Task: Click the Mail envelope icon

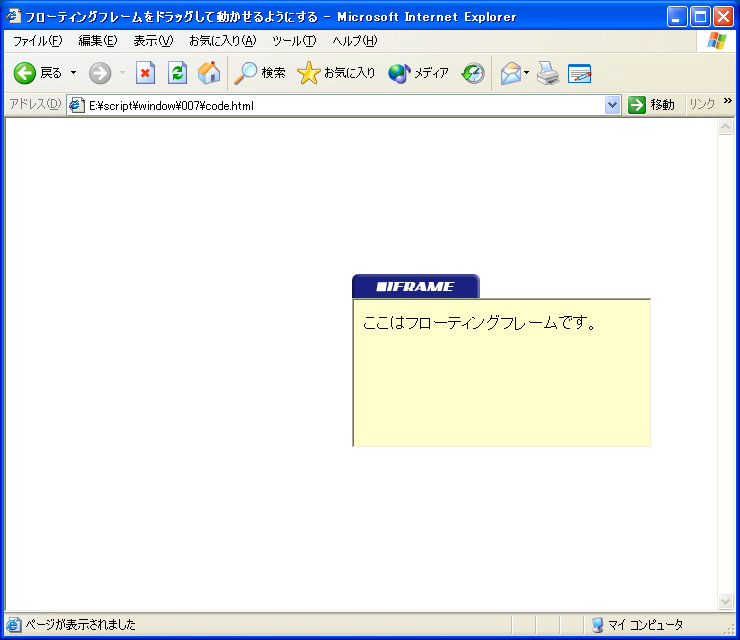Action: tap(511, 74)
